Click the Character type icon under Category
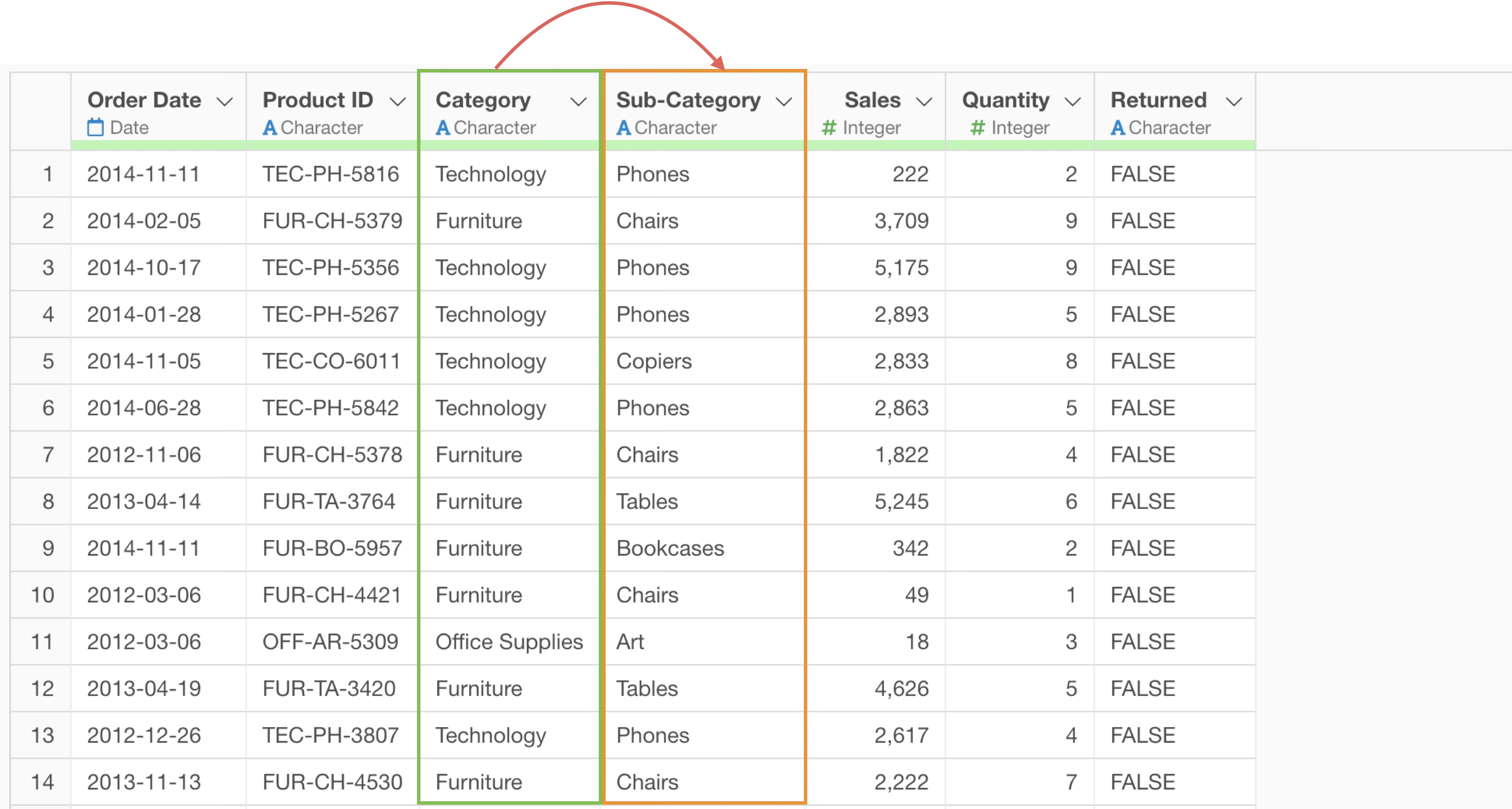The height and width of the screenshot is (809, 1512). click(442, 128)
